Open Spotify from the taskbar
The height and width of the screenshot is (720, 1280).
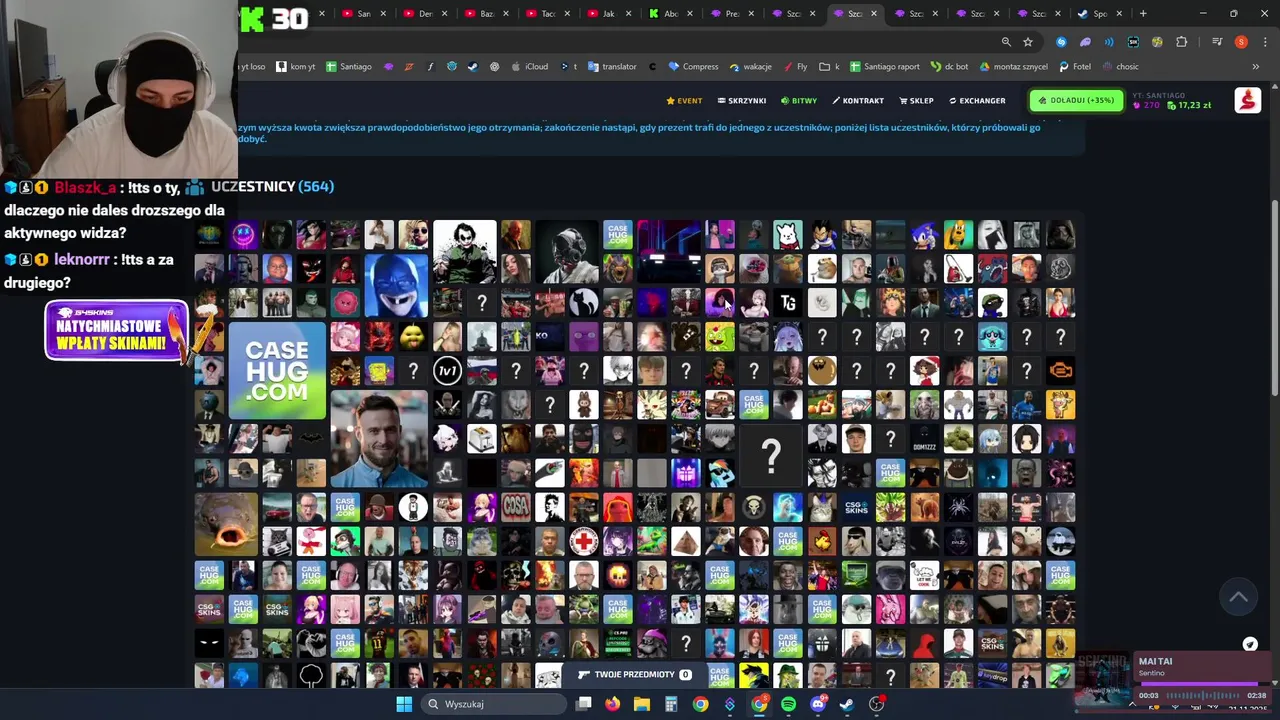pyautogui.click(x=788, y=704)
